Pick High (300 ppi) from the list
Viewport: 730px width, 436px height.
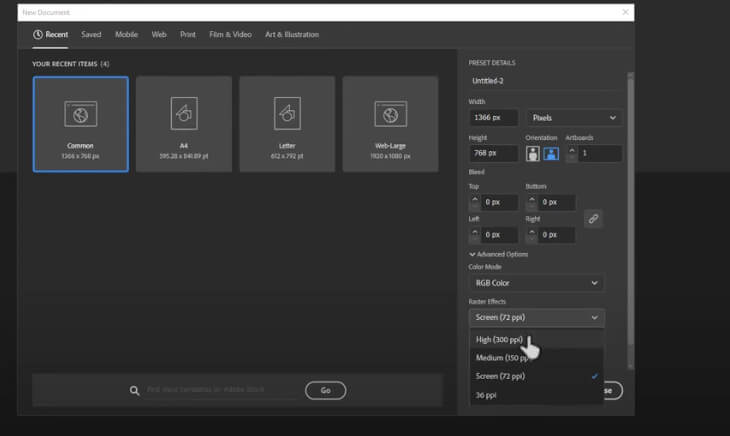[499, 339]
